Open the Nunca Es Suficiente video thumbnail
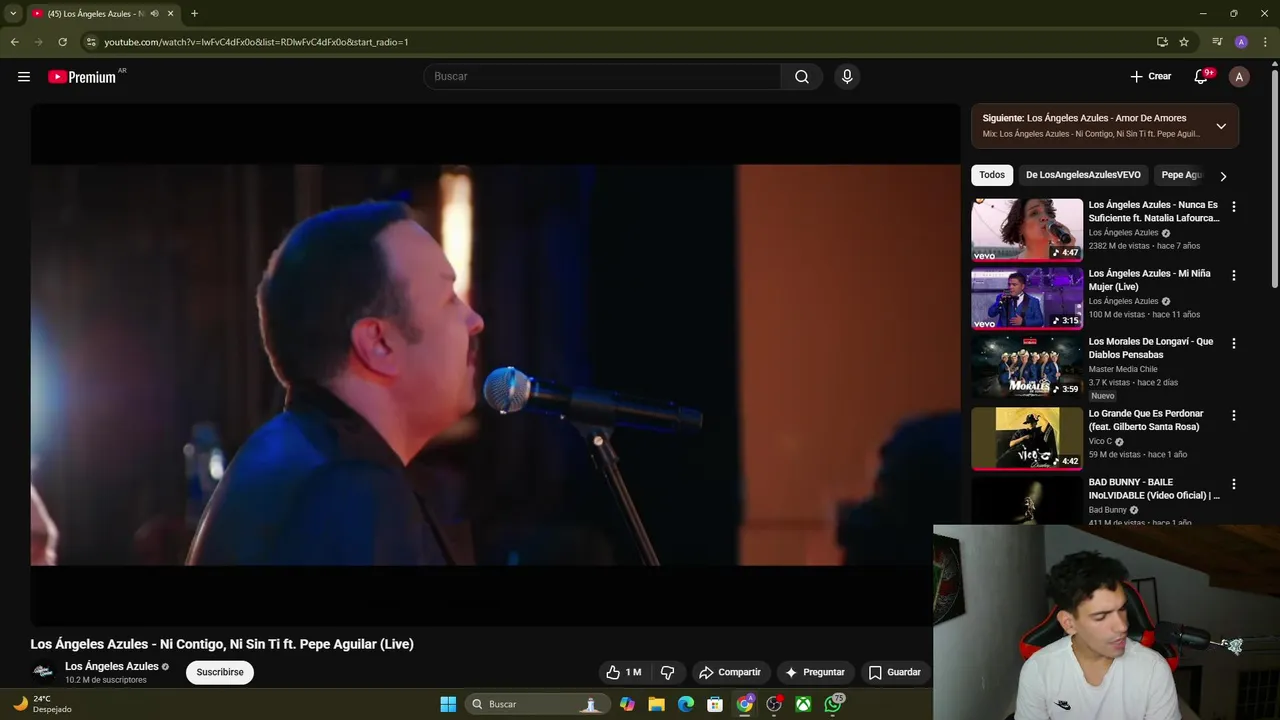The height and width of the screenshot is (720, 1280). pos(1027,230)
